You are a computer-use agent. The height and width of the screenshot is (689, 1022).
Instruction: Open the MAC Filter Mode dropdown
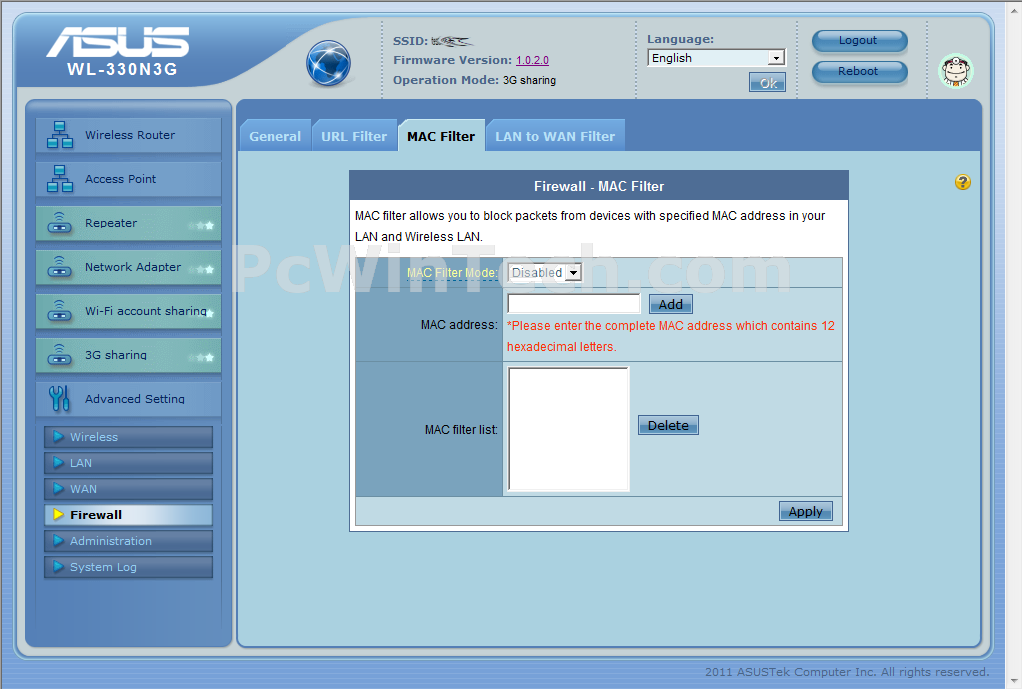(x=544, y=273)
